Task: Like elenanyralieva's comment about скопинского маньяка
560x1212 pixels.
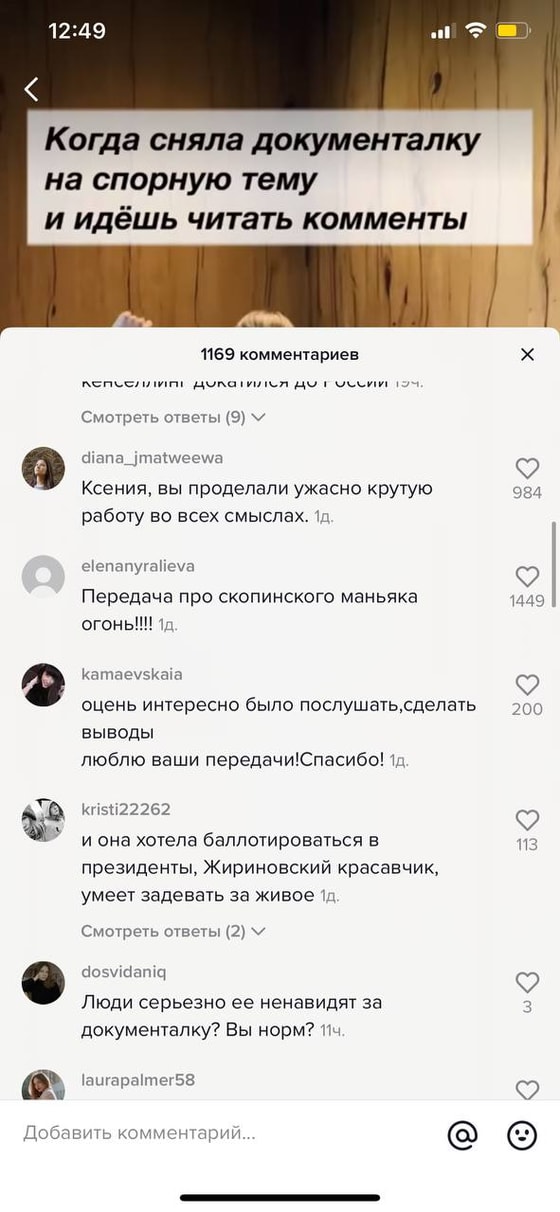Action: click(x=527, y=576)
